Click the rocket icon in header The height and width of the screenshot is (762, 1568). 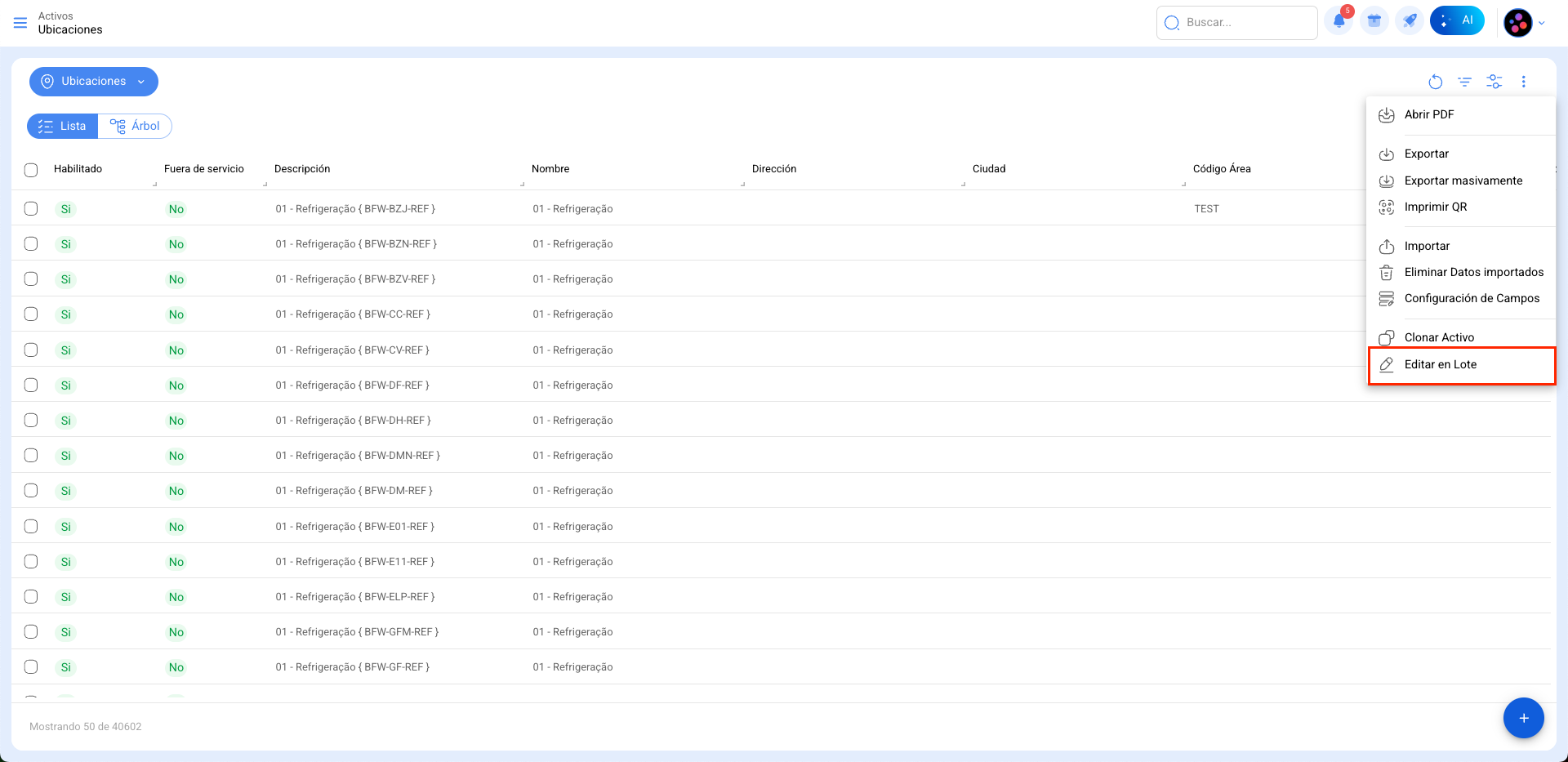(x=1410, y=22)
